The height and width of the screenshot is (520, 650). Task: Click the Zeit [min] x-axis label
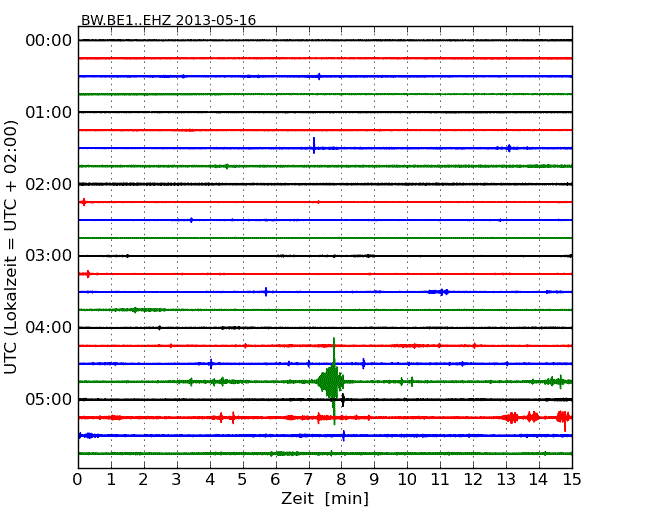[x=325, y=498]
